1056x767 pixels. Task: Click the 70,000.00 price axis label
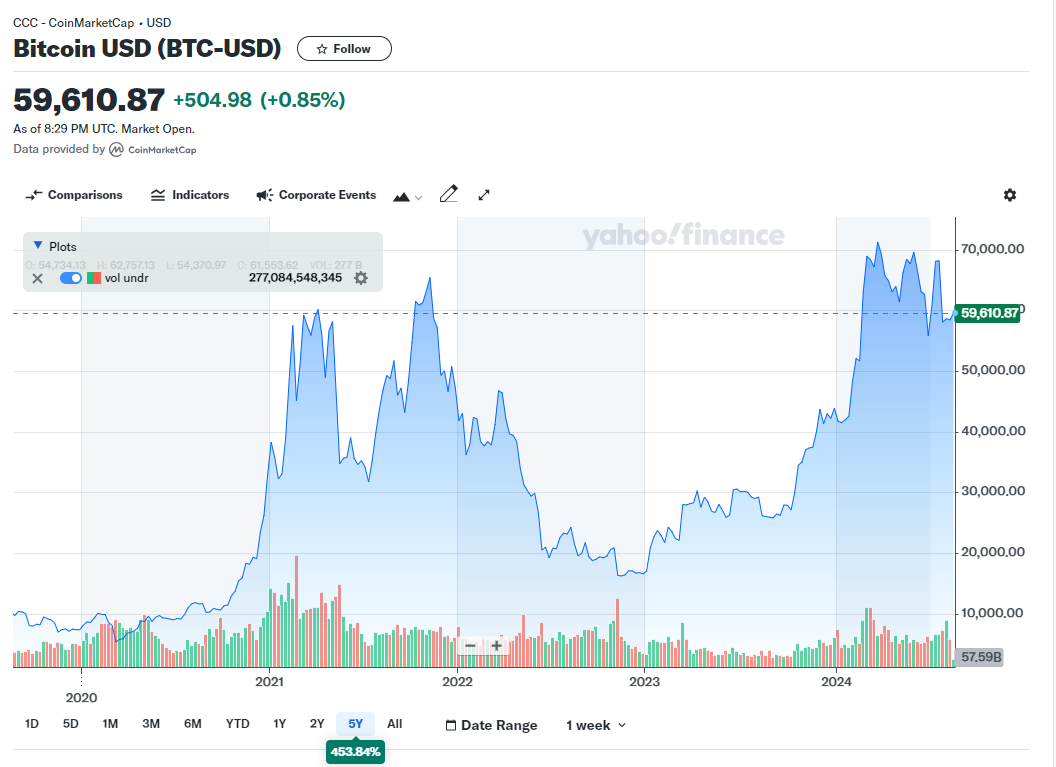993,249
